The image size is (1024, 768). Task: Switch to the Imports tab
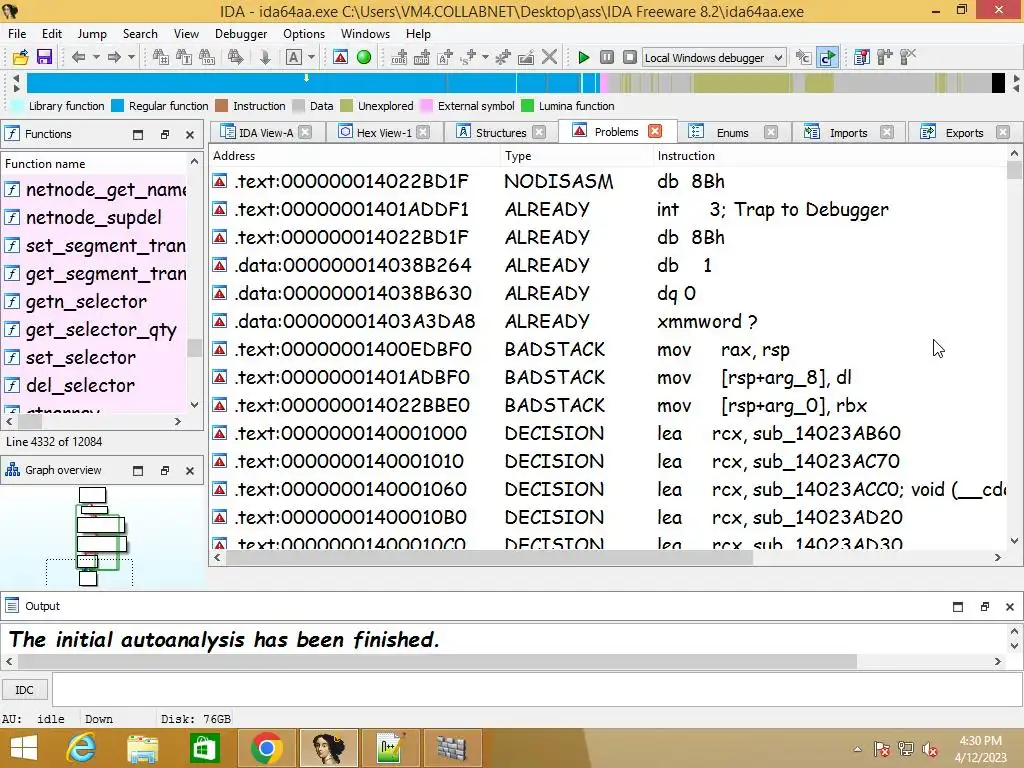[848, 133]
